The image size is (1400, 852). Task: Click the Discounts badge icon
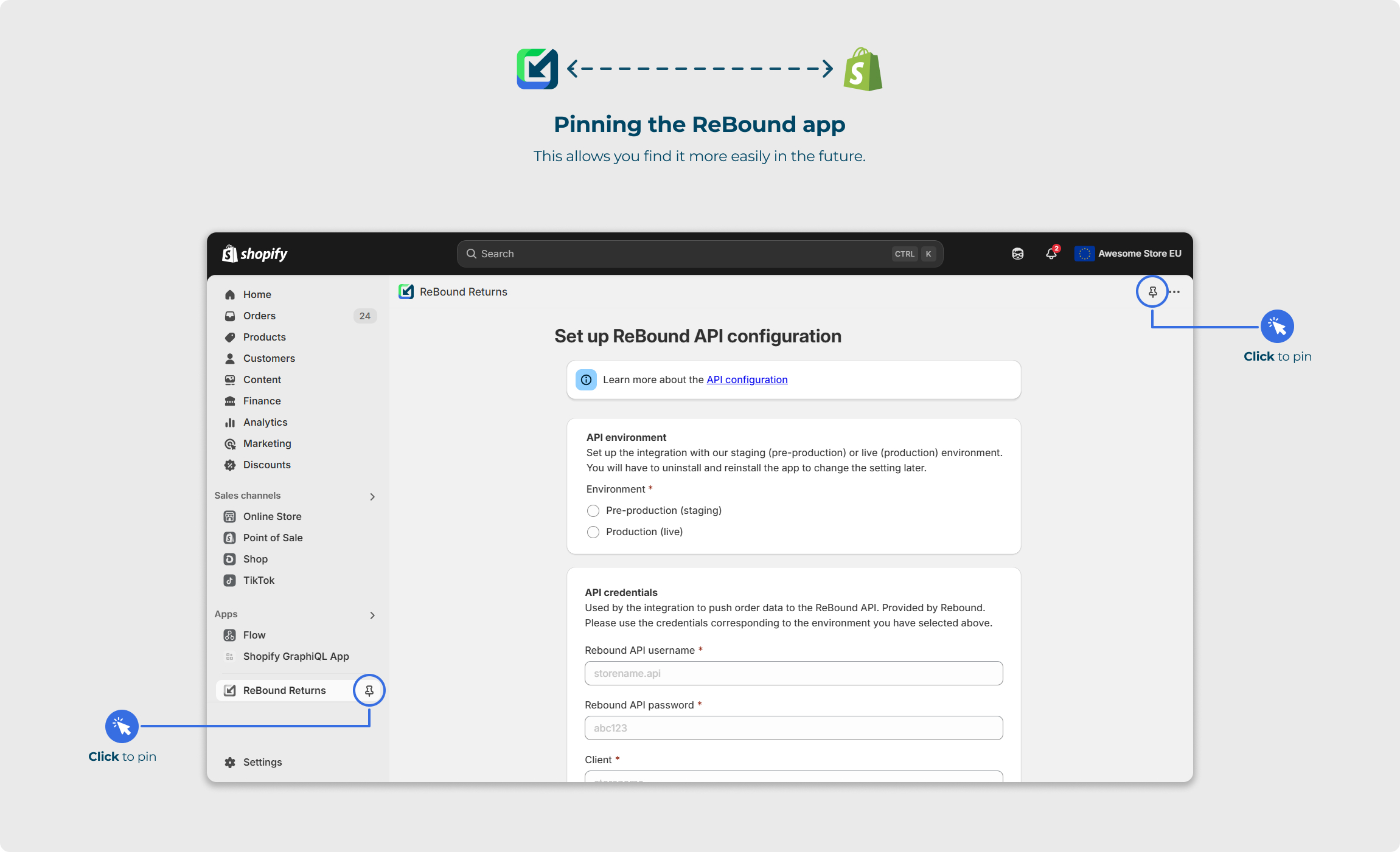coord(230,465)
